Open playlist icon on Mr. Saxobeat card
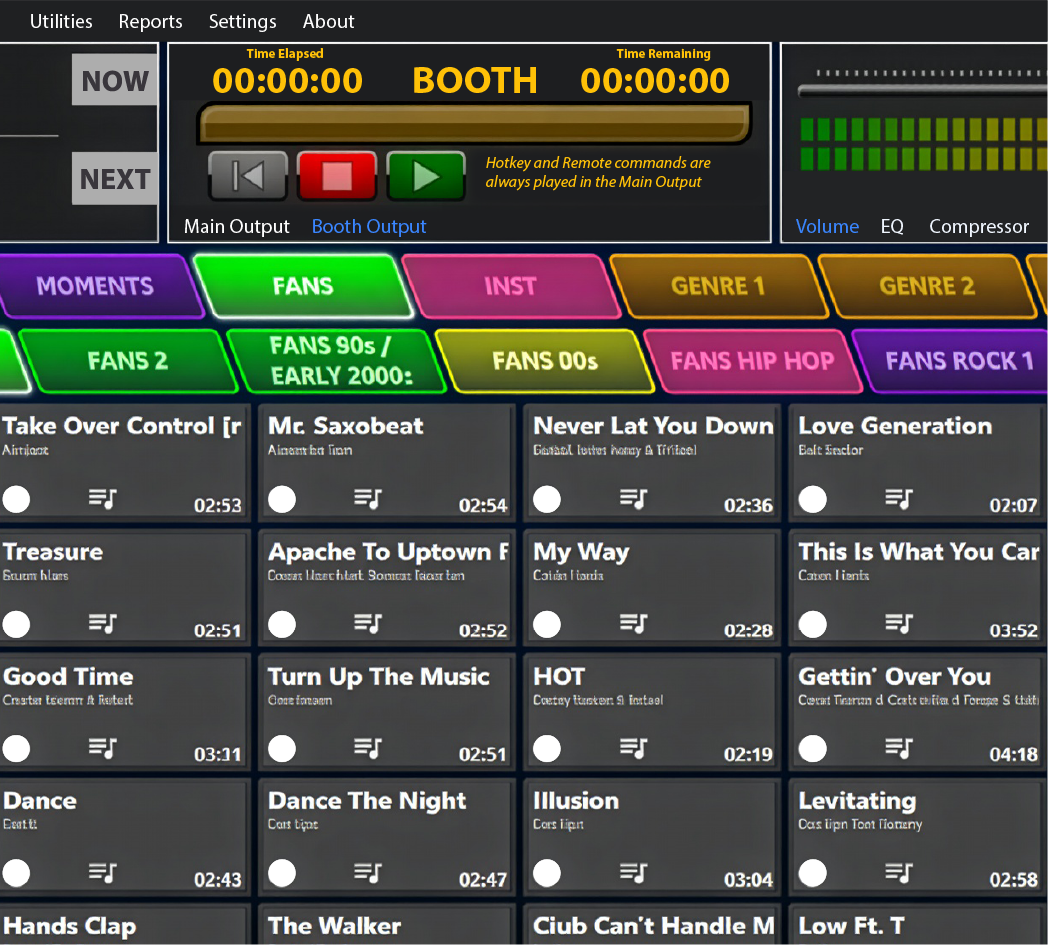Viewport: 1048px width, 945px height. tap(368, 499)
